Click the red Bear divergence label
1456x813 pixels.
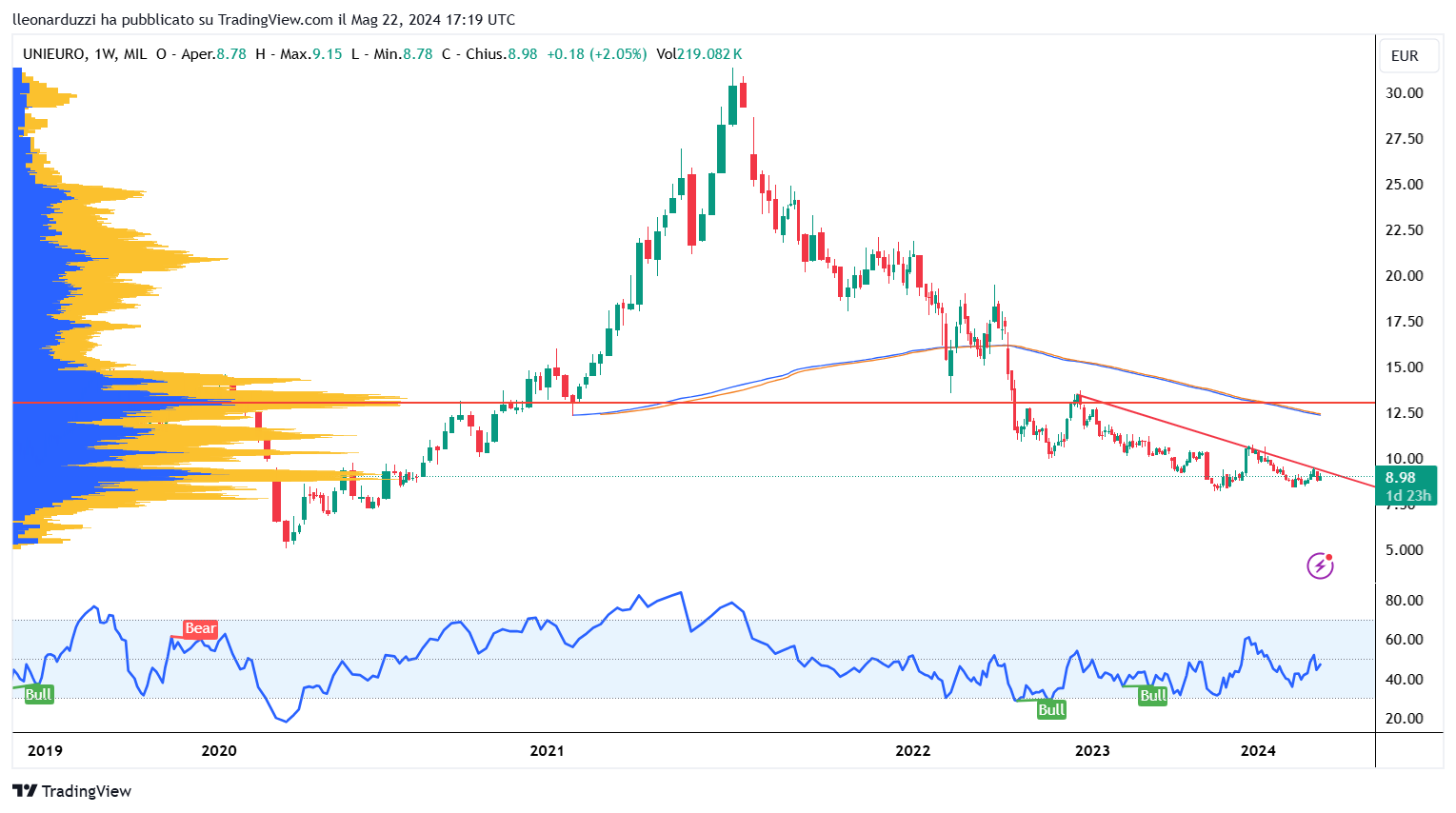point(200,628)
